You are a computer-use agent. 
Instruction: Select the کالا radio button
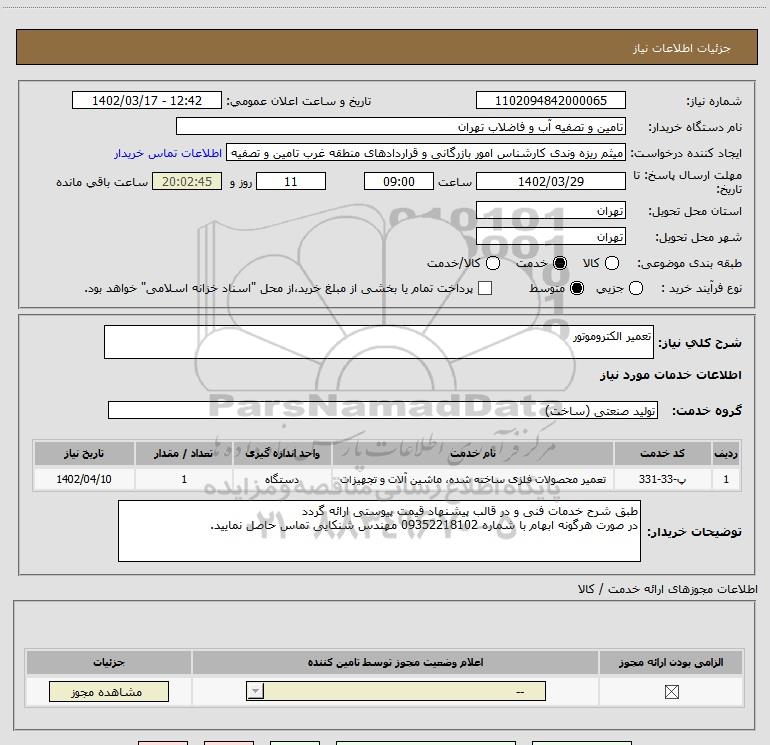coord(612,263)
